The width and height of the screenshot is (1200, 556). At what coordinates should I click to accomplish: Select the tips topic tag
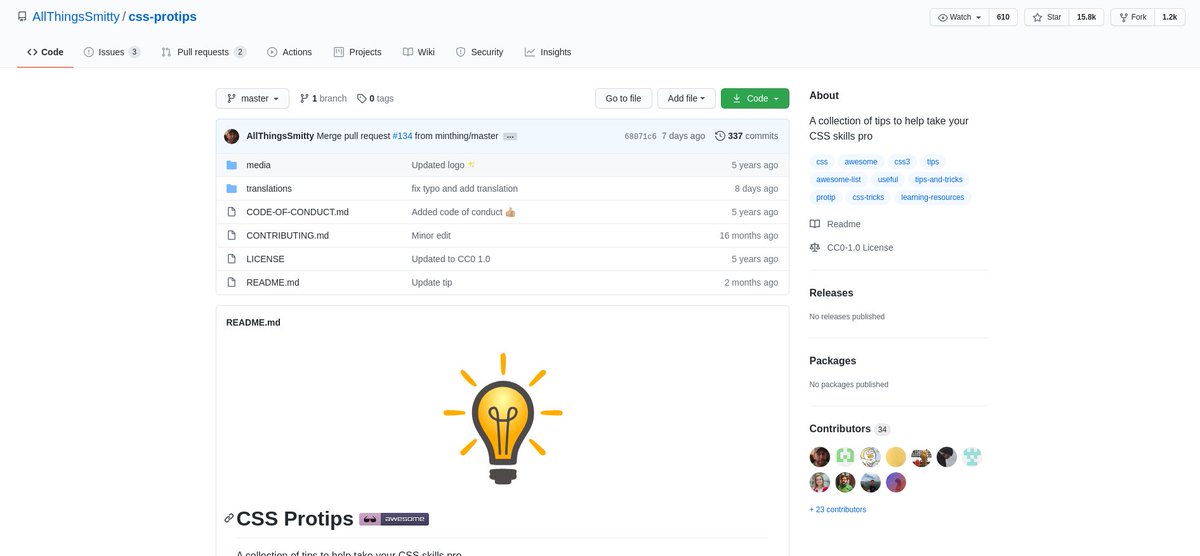coord(933,161)
